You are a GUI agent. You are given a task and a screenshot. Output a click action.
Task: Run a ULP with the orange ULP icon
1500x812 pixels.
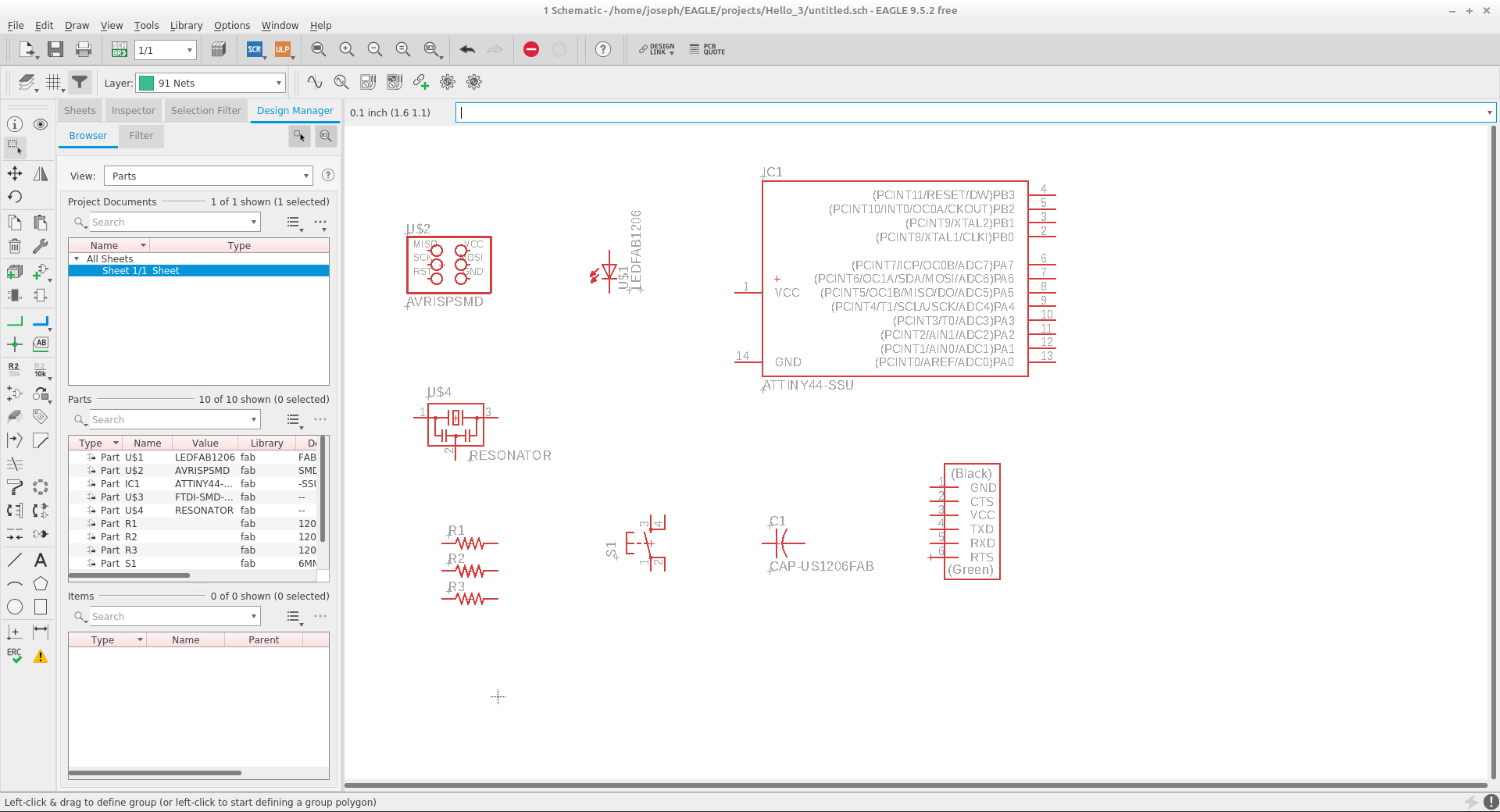coord(282,50)
